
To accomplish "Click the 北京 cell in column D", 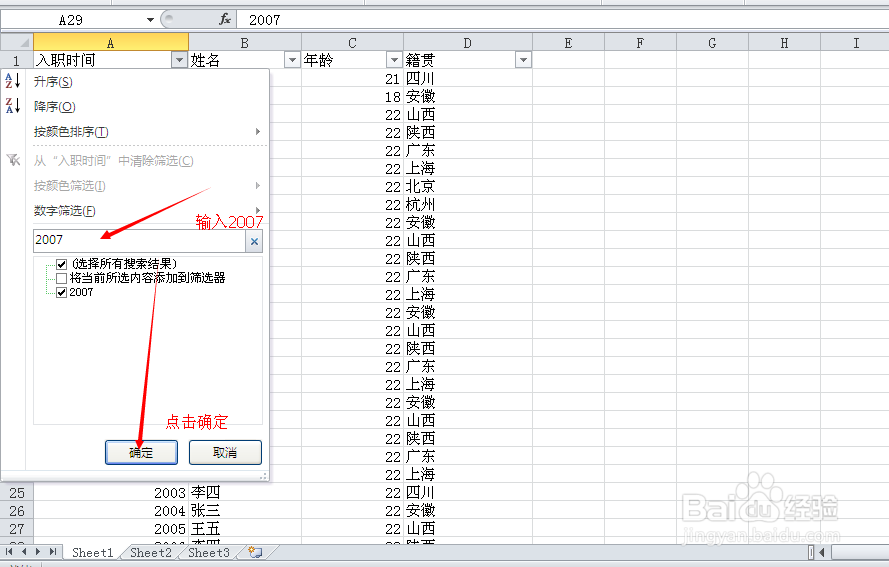I will coord(468,186).
